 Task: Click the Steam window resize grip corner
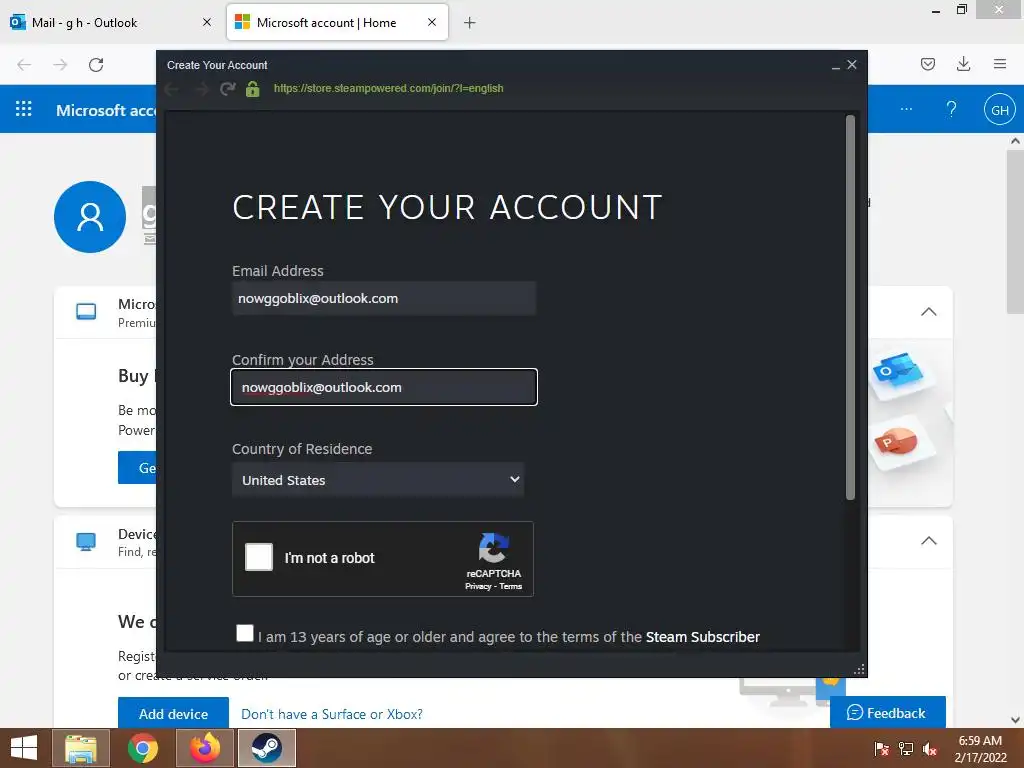tap(859, 669)
